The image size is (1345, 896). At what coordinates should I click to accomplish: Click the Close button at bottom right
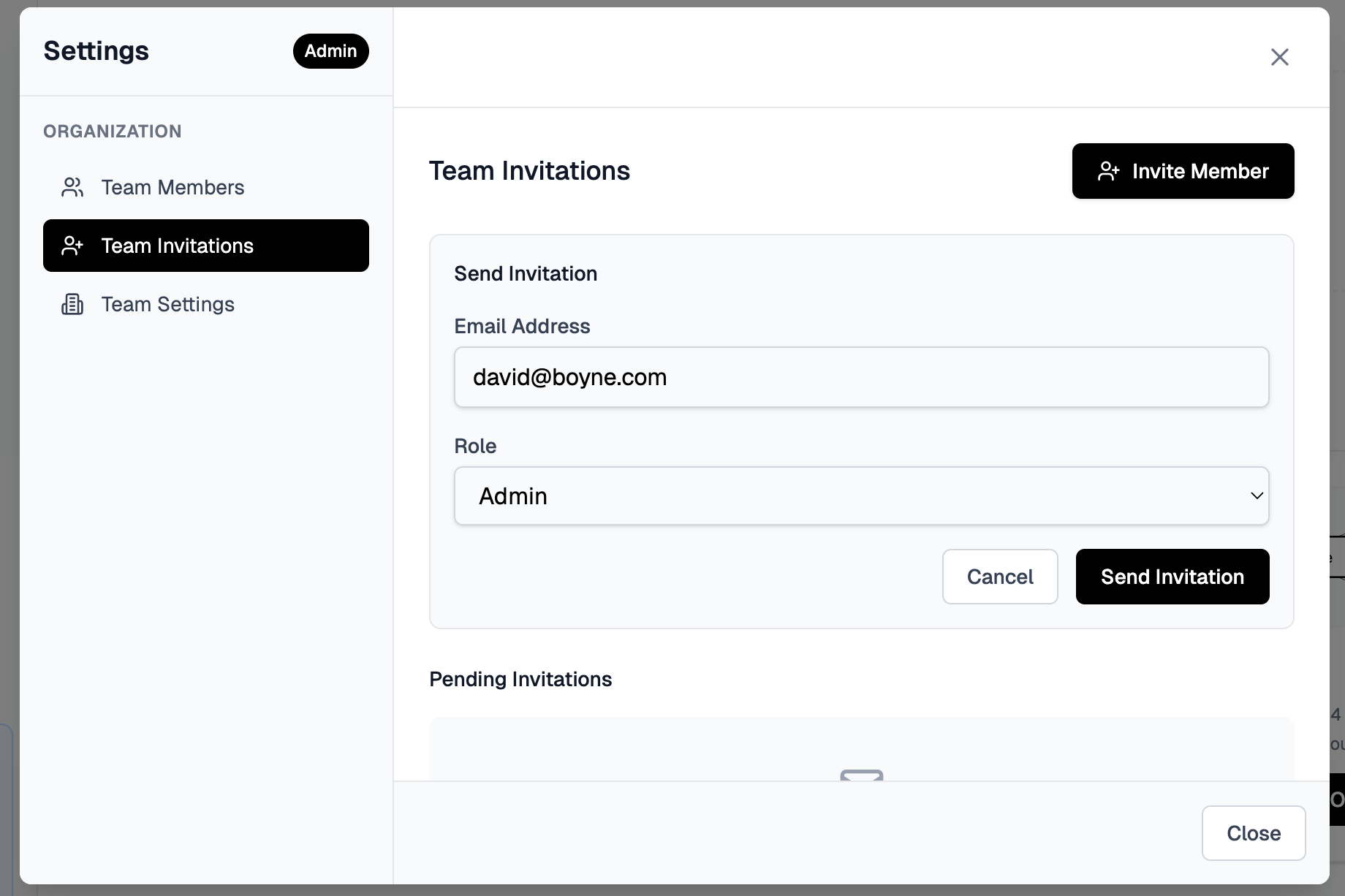(1254, 833)
